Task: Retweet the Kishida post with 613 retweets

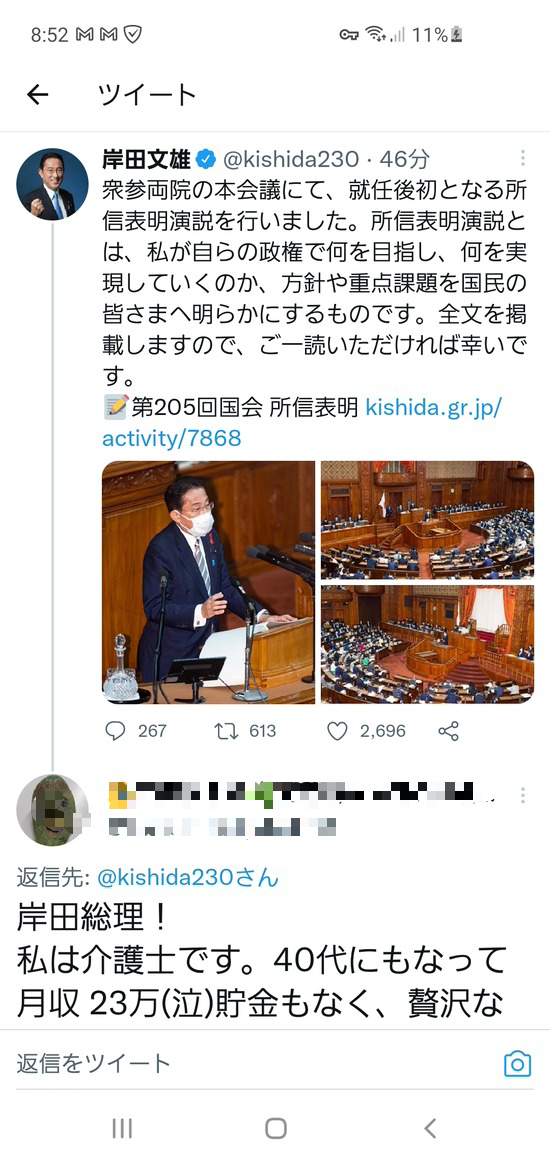Action: (226, 732)
